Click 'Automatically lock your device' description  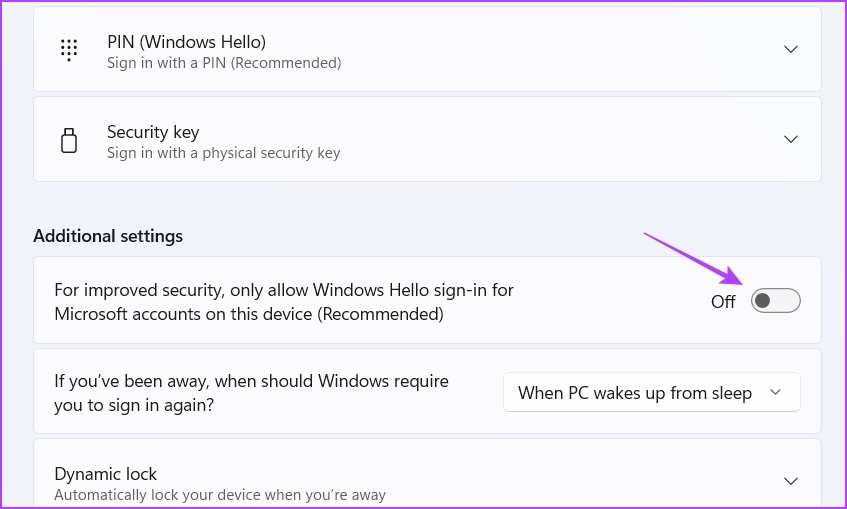click(220, 495)
